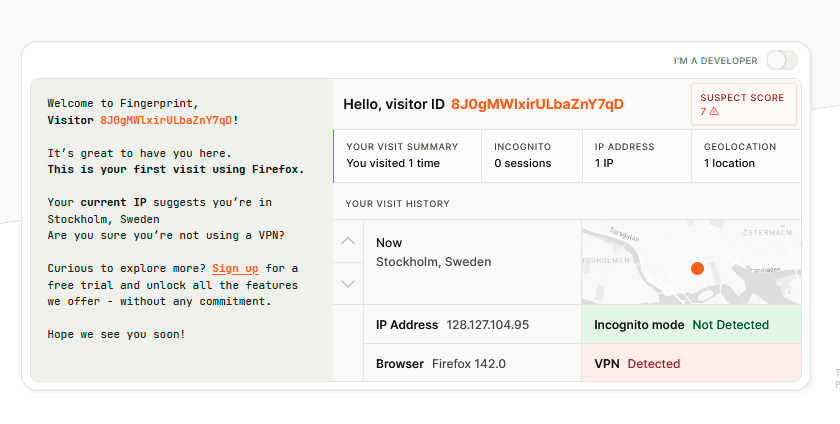This screenshot has width=840, height=424.
Task: Select the IP Address summary cell
Action: [x=637, y=155]
